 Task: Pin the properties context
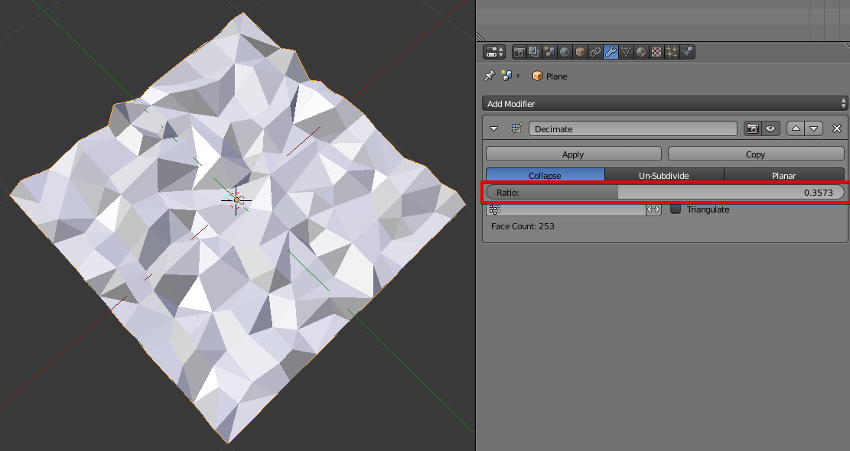[489, 76]
